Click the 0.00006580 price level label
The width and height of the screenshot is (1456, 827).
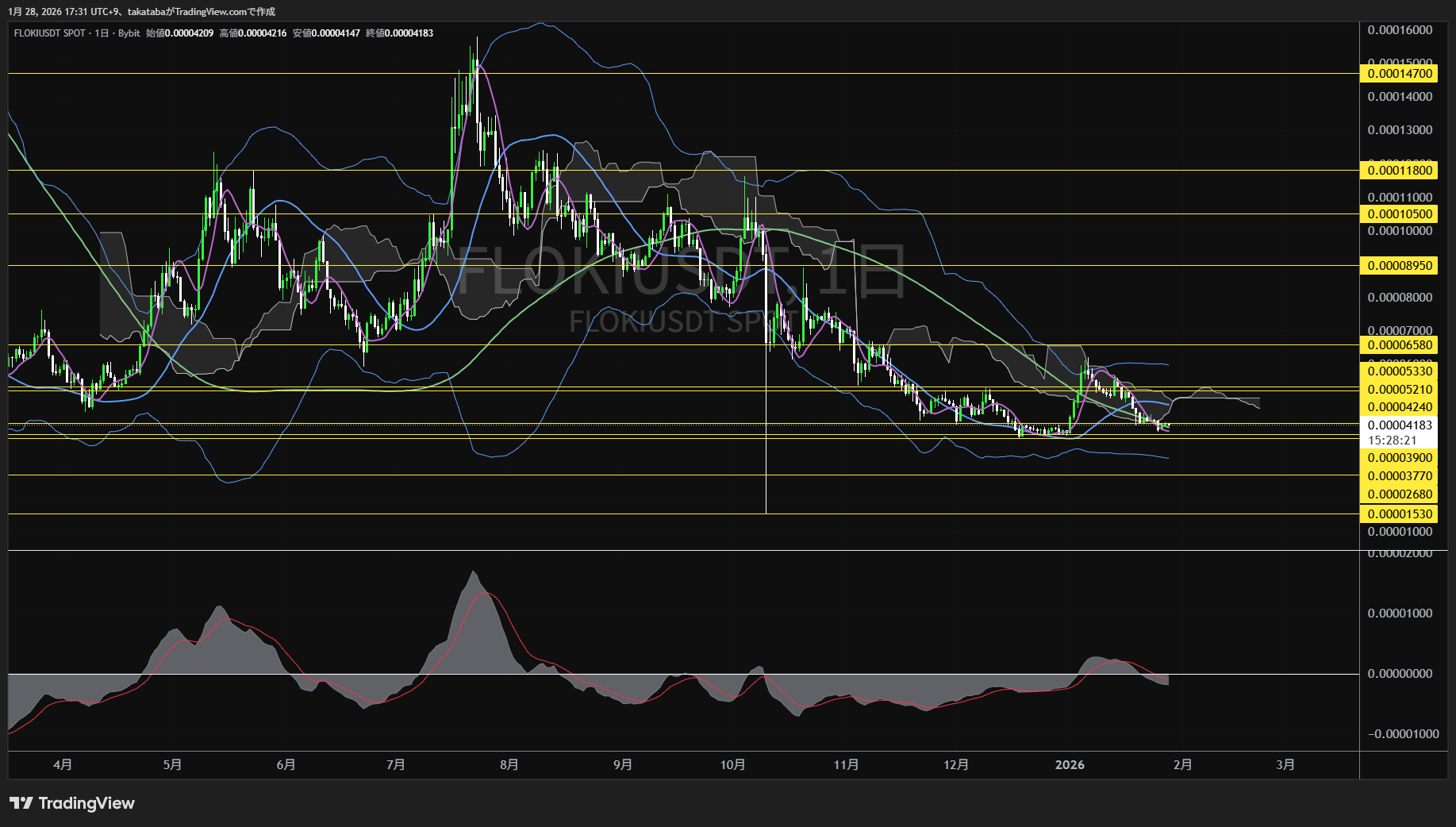(1400, 345)
